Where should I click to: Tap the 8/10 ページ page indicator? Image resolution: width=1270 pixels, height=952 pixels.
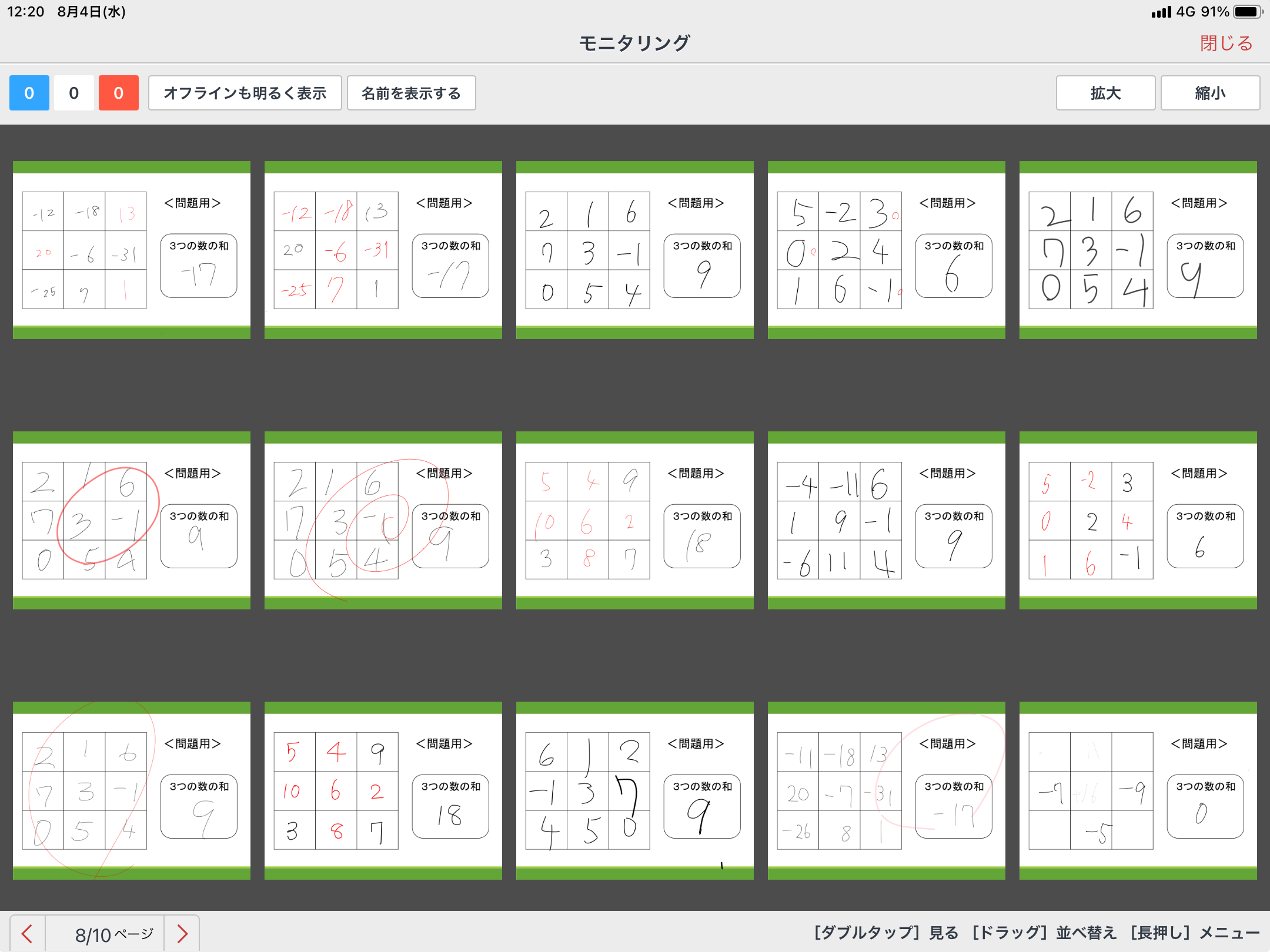click(x=113, y=933)
